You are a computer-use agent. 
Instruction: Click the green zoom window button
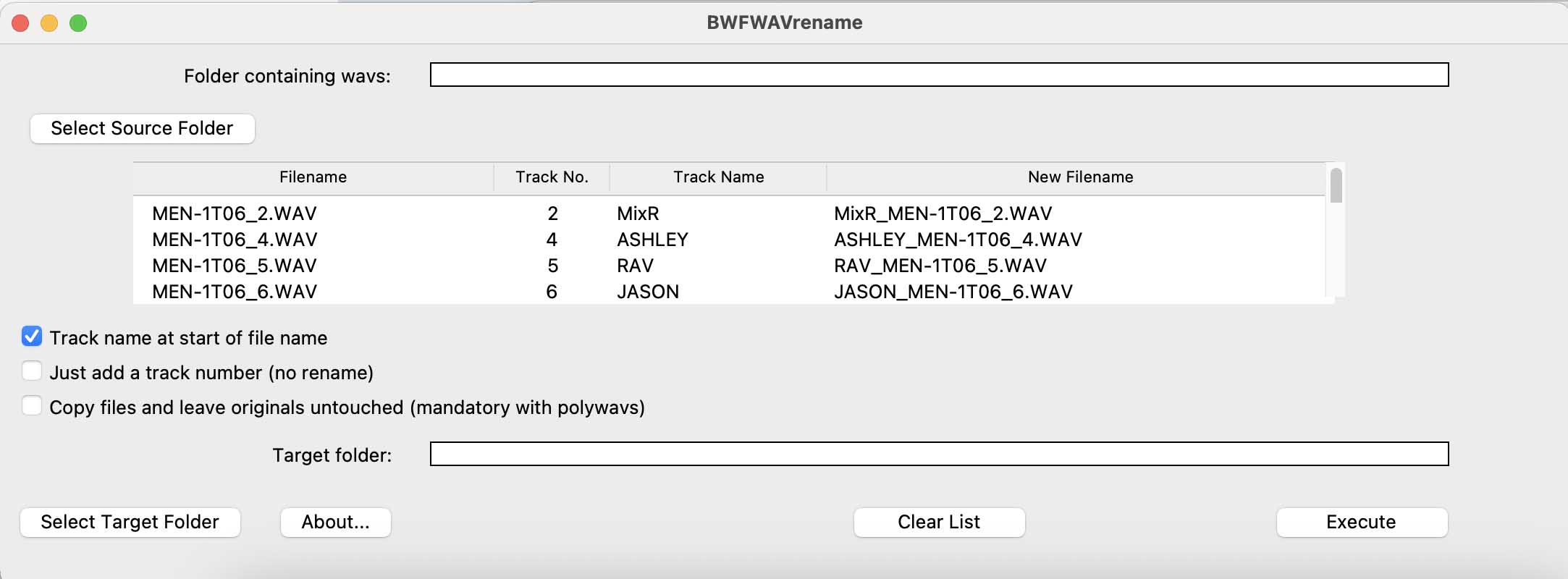(x=78, y=23)
